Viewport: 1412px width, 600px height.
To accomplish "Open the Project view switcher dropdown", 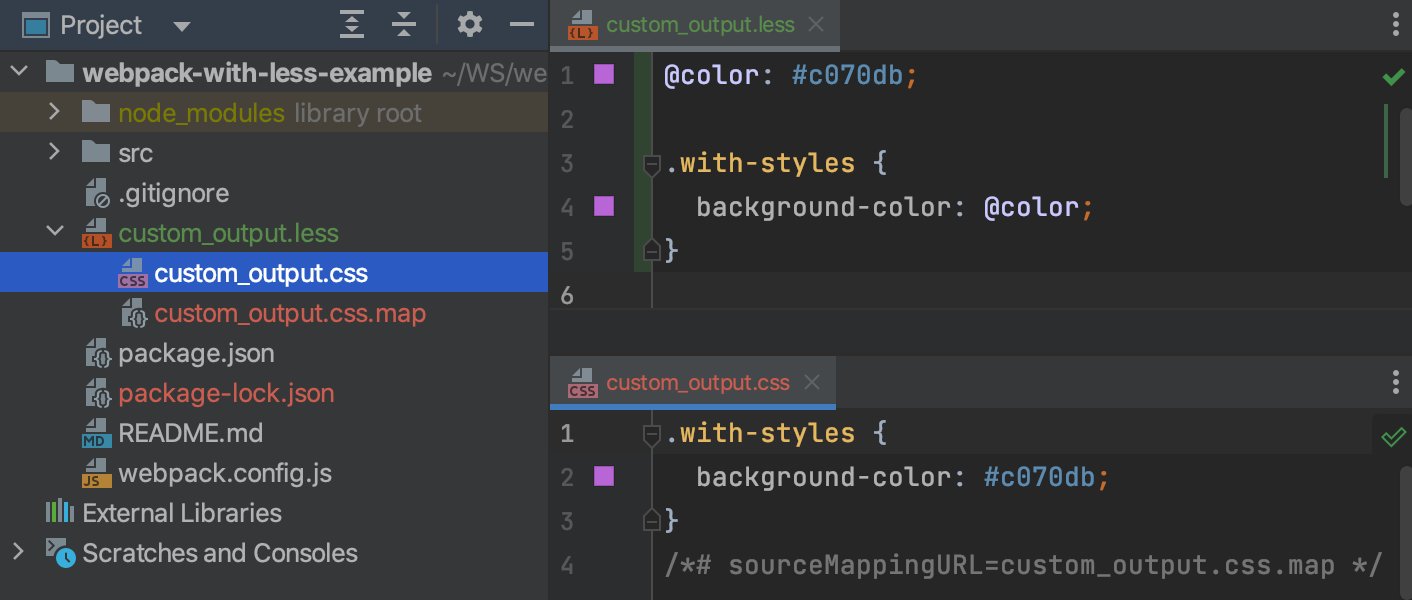I will [x=181, y=24].
